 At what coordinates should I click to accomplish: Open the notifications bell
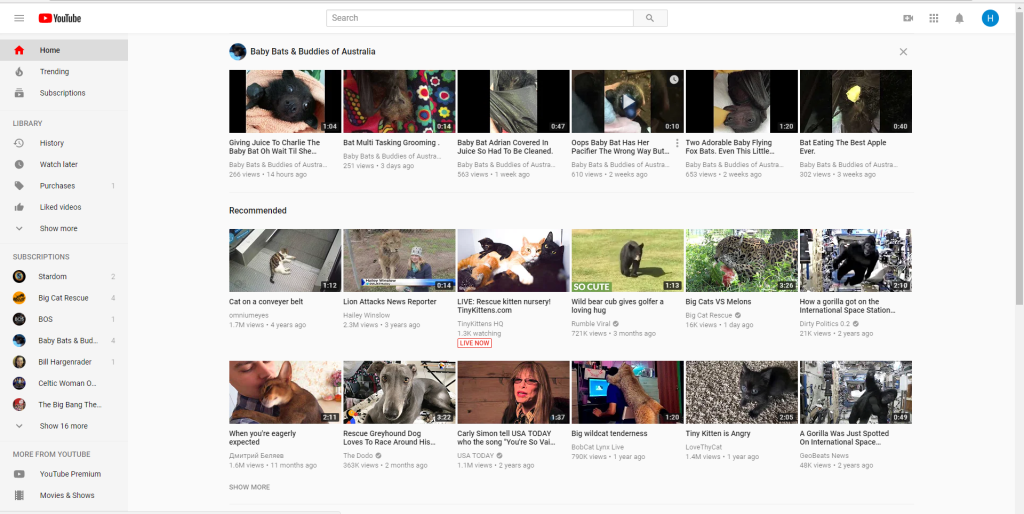click(x=959, y=18)
